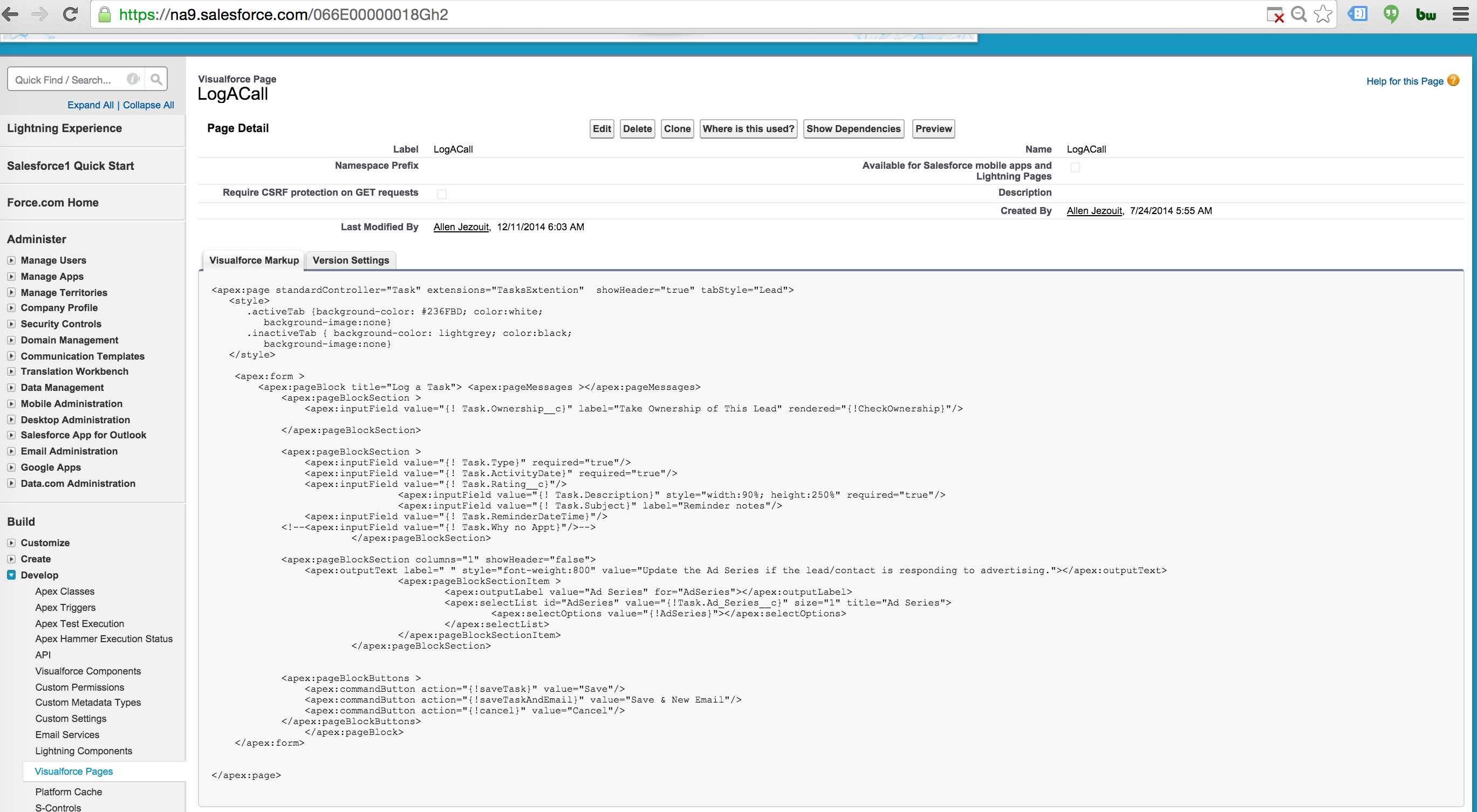Toggle Require CSRF protection checkbox
This screenshot has height=812, width=1477.
pyautogui.click(x=441, y=194)
